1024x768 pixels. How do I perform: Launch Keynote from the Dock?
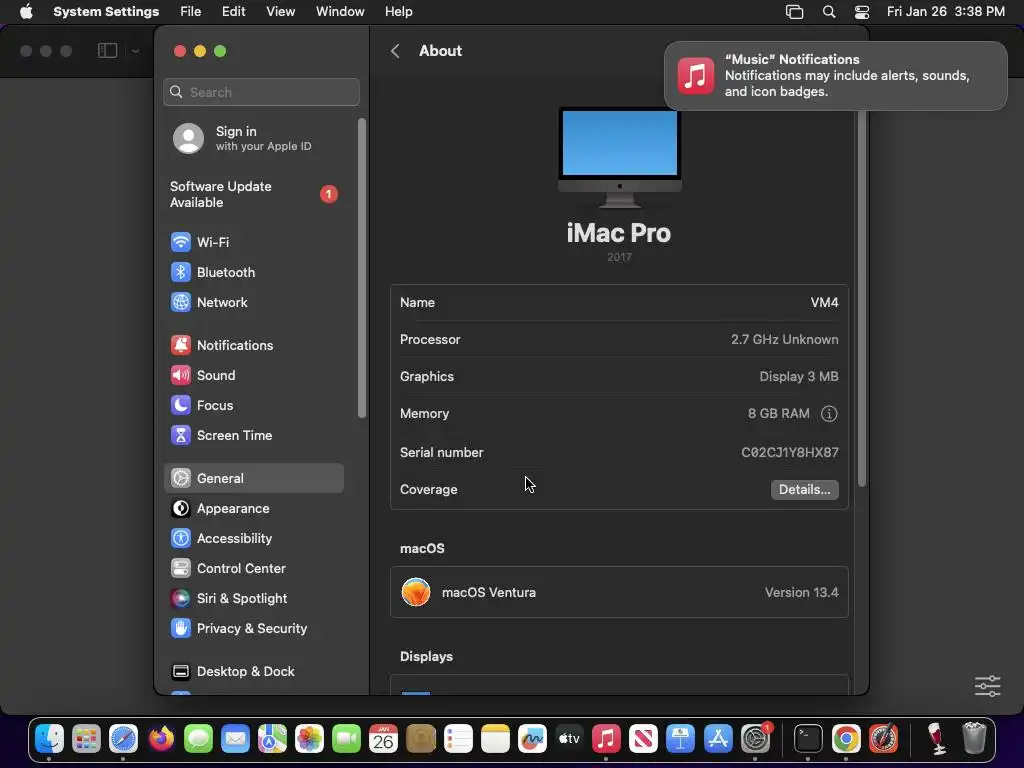click(x=680, y=739)
